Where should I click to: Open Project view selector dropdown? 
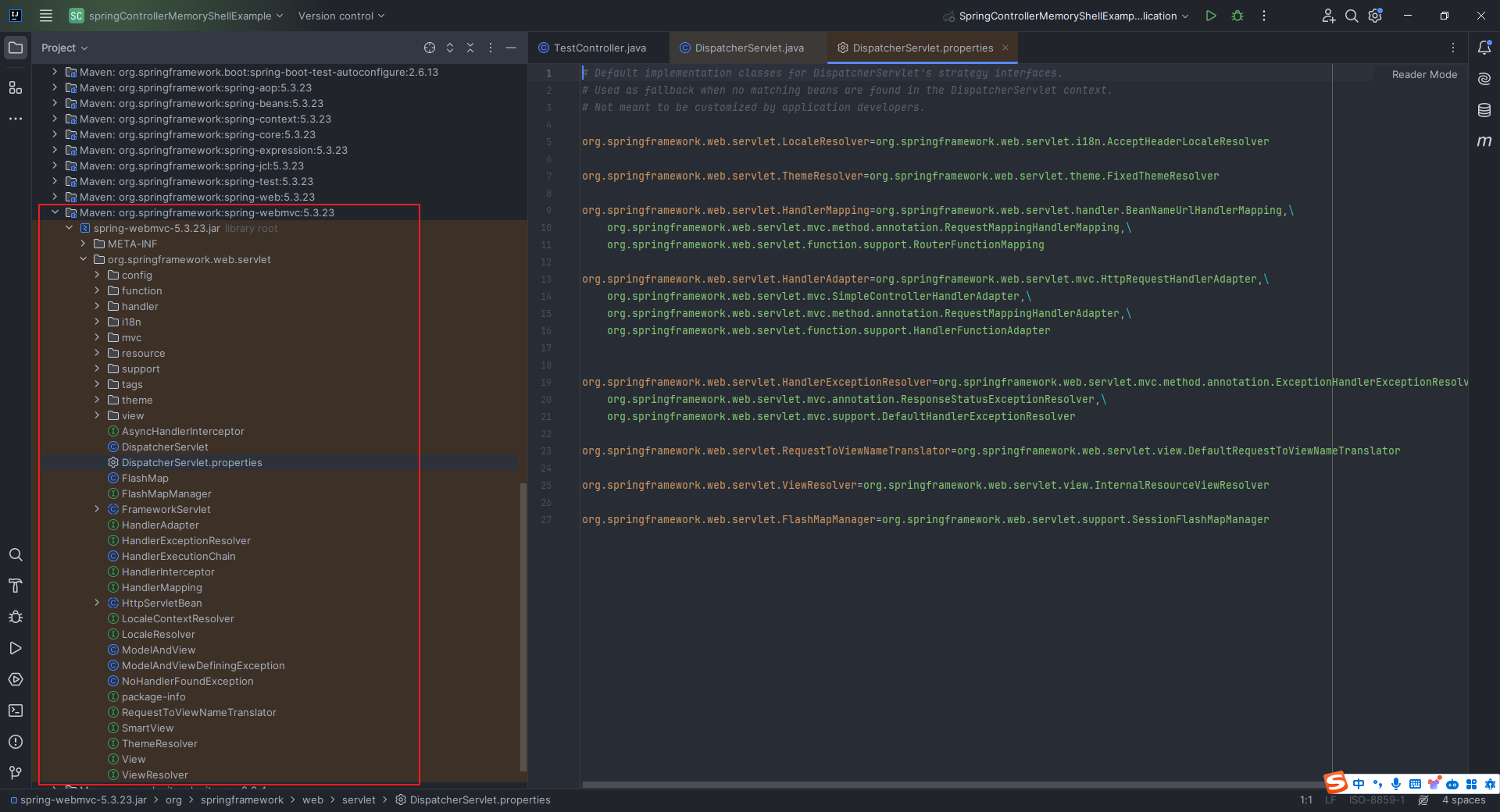[65, 48]
